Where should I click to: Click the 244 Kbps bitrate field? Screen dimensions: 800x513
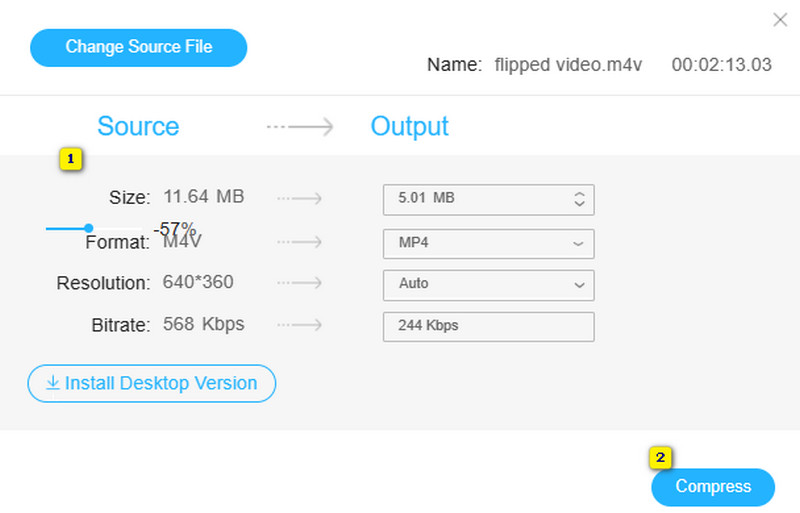tap(488, 326)
